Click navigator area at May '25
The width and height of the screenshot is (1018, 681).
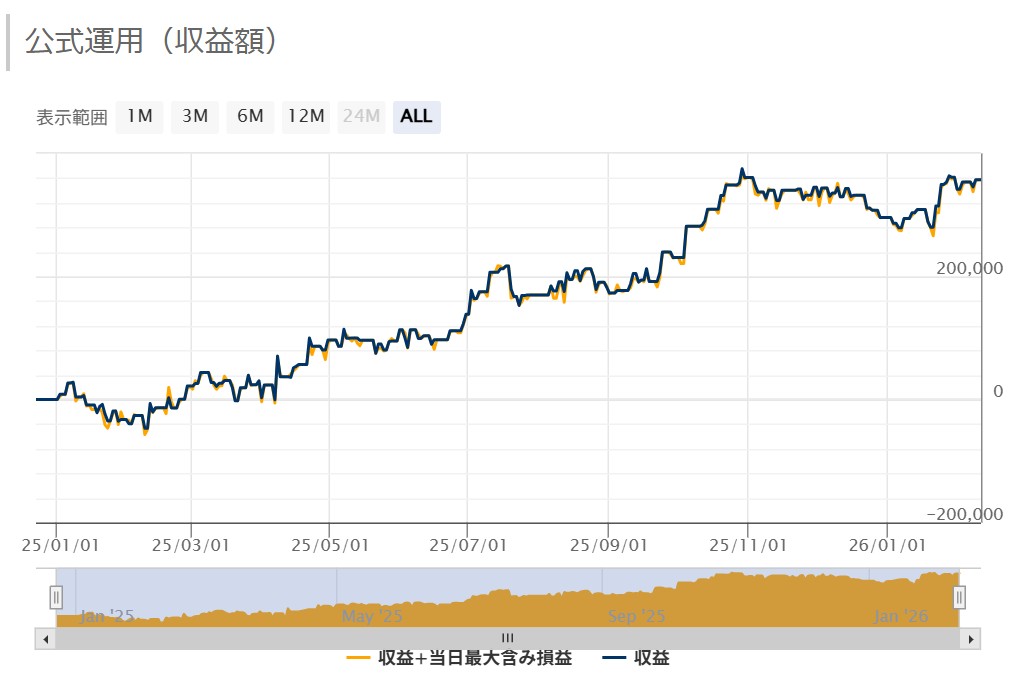coord(372,616)
